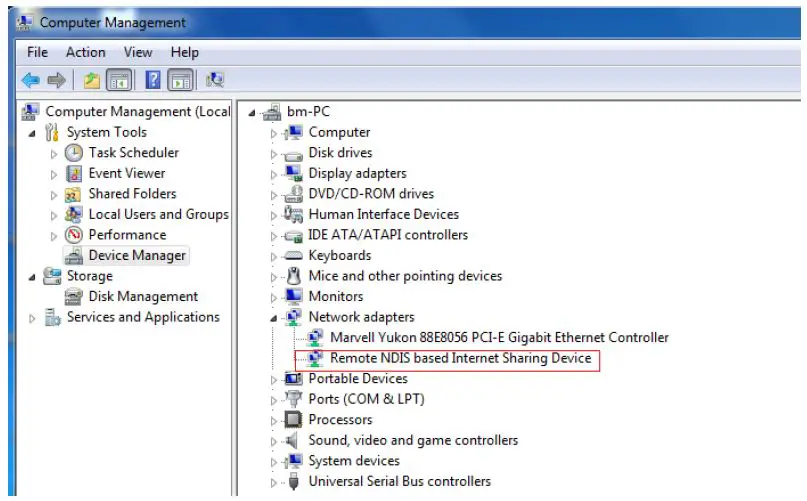
Task: Open the View menu
Action: pyautogui.click(x=138, y=53)
